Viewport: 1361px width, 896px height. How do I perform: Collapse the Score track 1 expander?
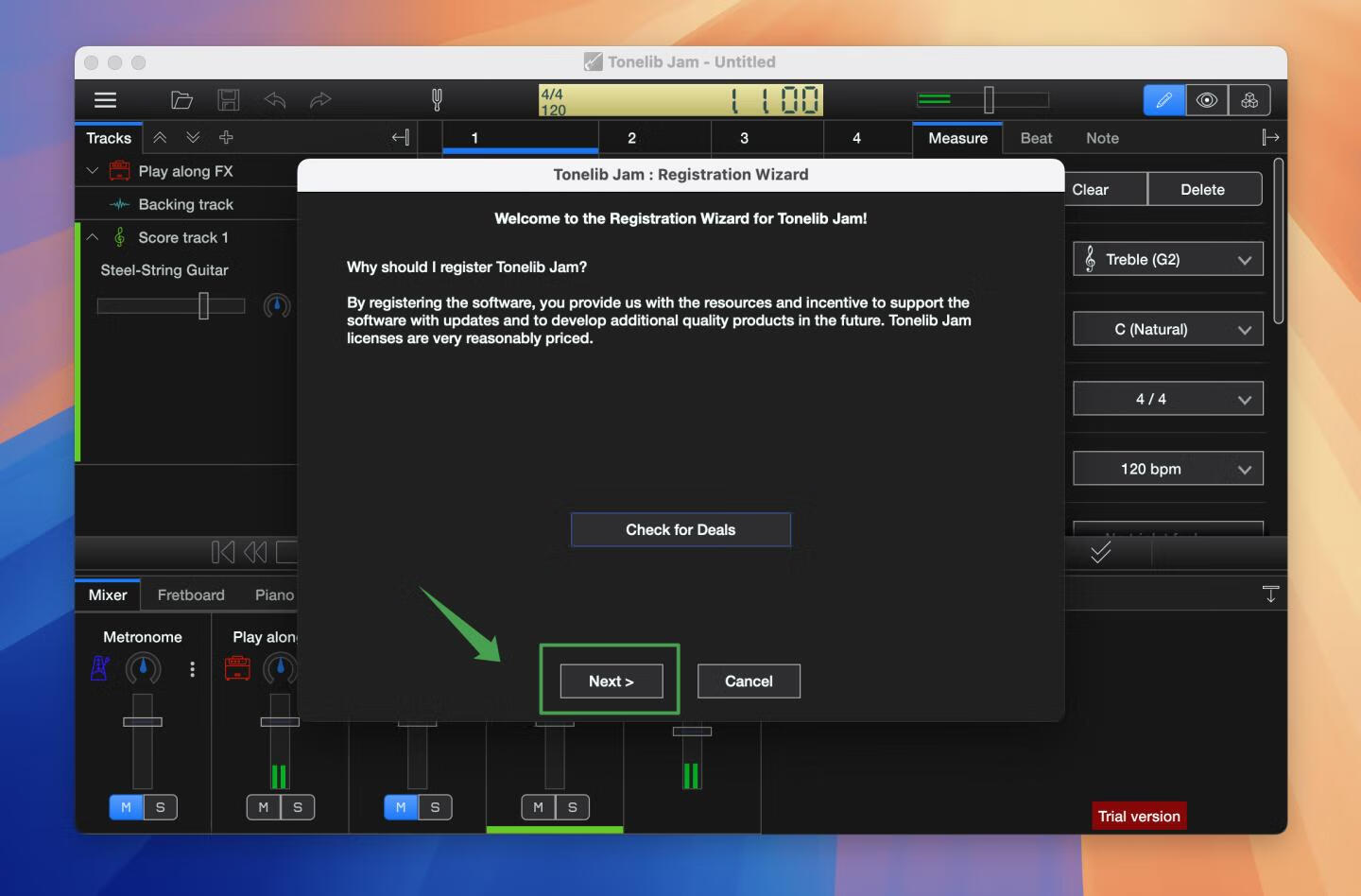[x=92, y=237]
